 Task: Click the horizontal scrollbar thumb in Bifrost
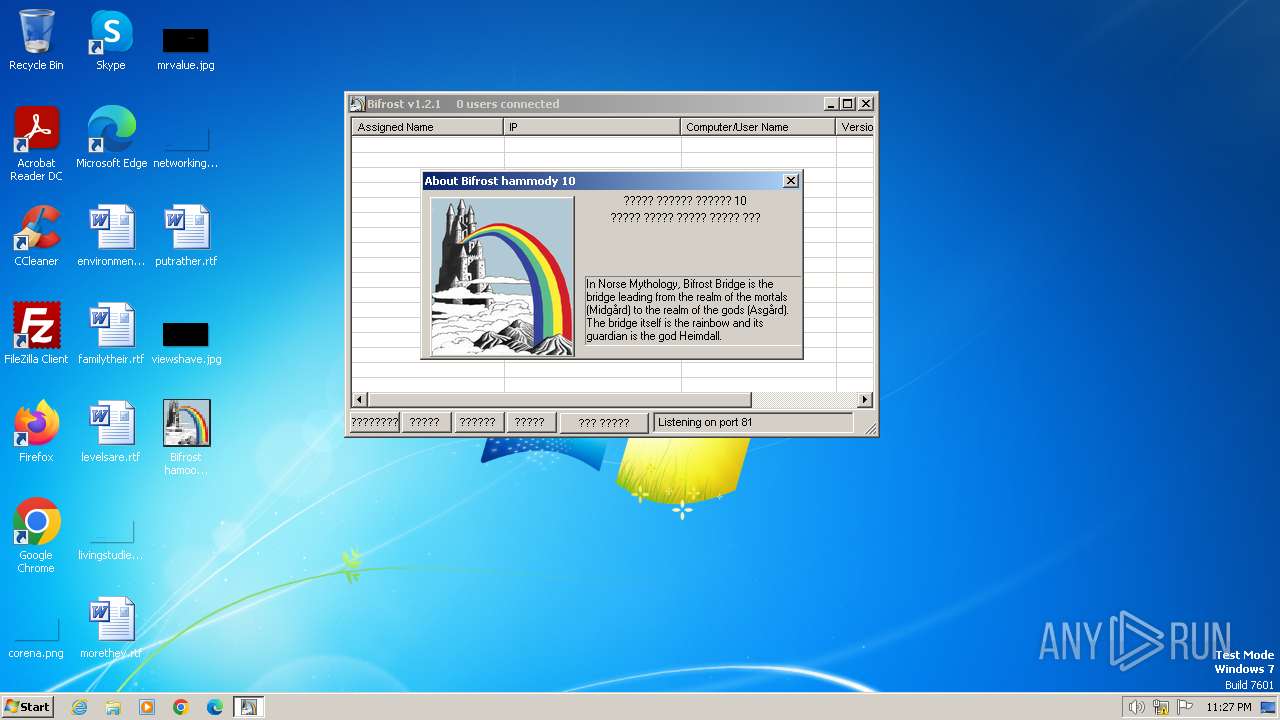pyautogui.click(x=559, y=400)
